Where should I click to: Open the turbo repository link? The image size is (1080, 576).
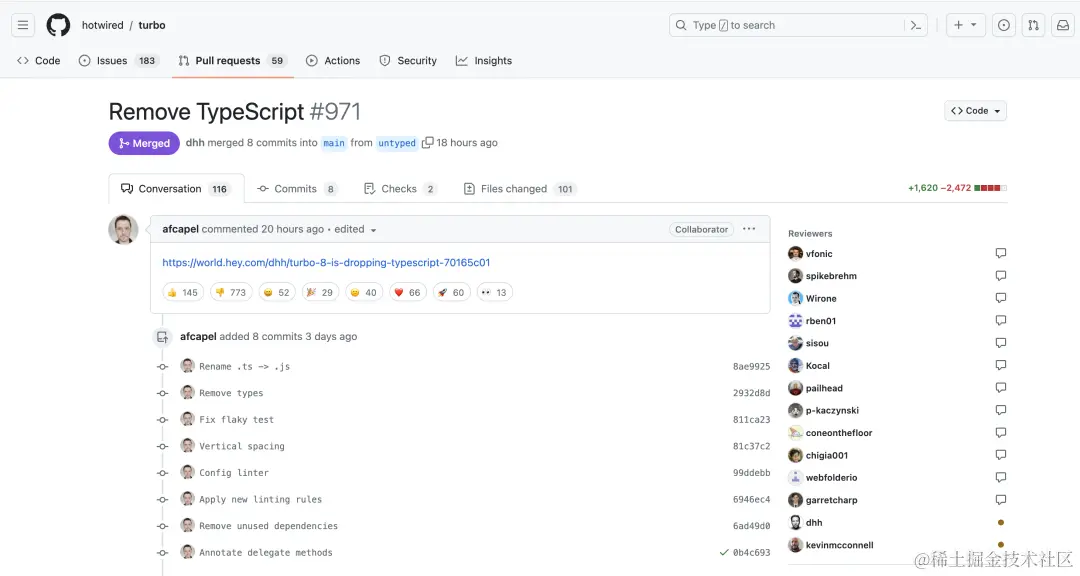(x=152, y=25)
